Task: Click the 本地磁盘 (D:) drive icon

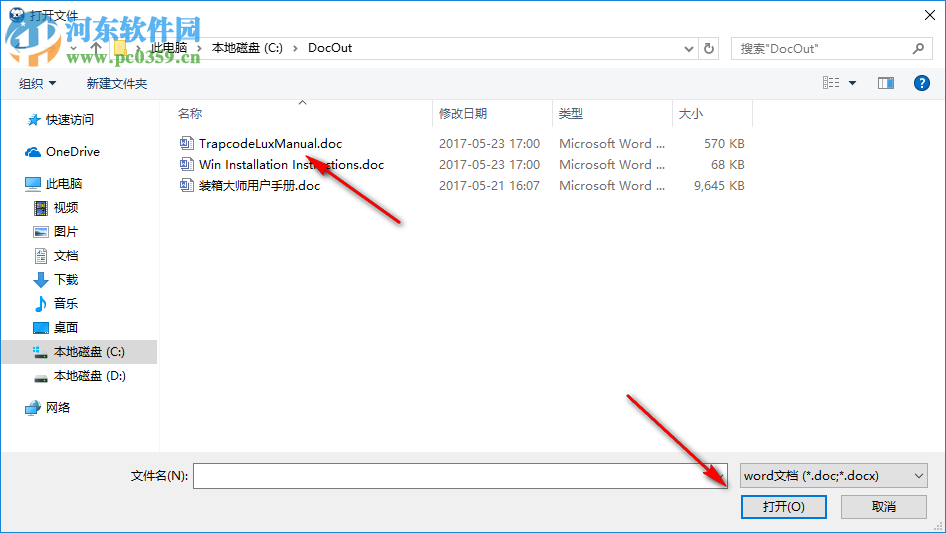Action: (x=40, y=378)
